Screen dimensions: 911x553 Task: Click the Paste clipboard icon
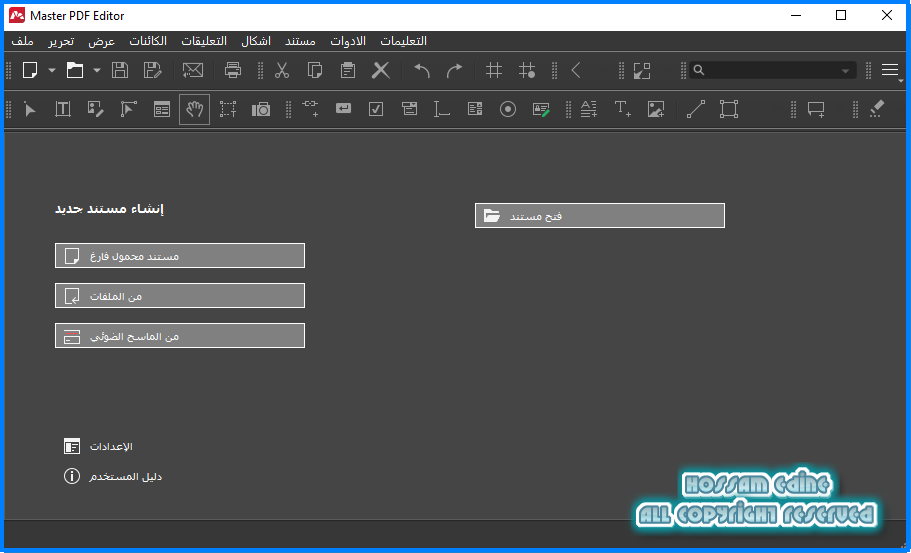(347, 70)
